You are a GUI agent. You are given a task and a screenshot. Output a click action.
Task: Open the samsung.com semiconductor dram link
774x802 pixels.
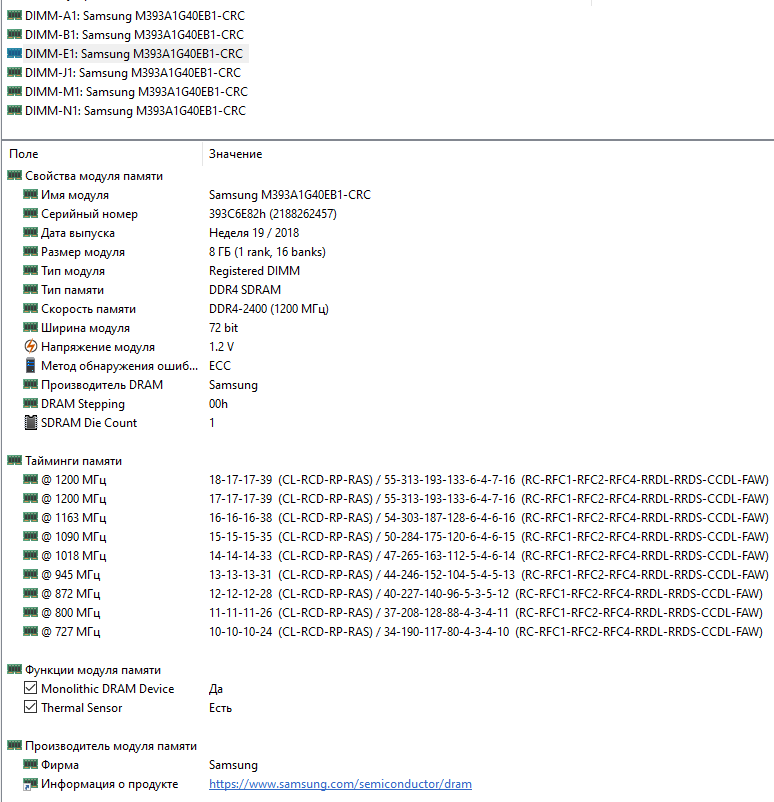coord(340,784)
